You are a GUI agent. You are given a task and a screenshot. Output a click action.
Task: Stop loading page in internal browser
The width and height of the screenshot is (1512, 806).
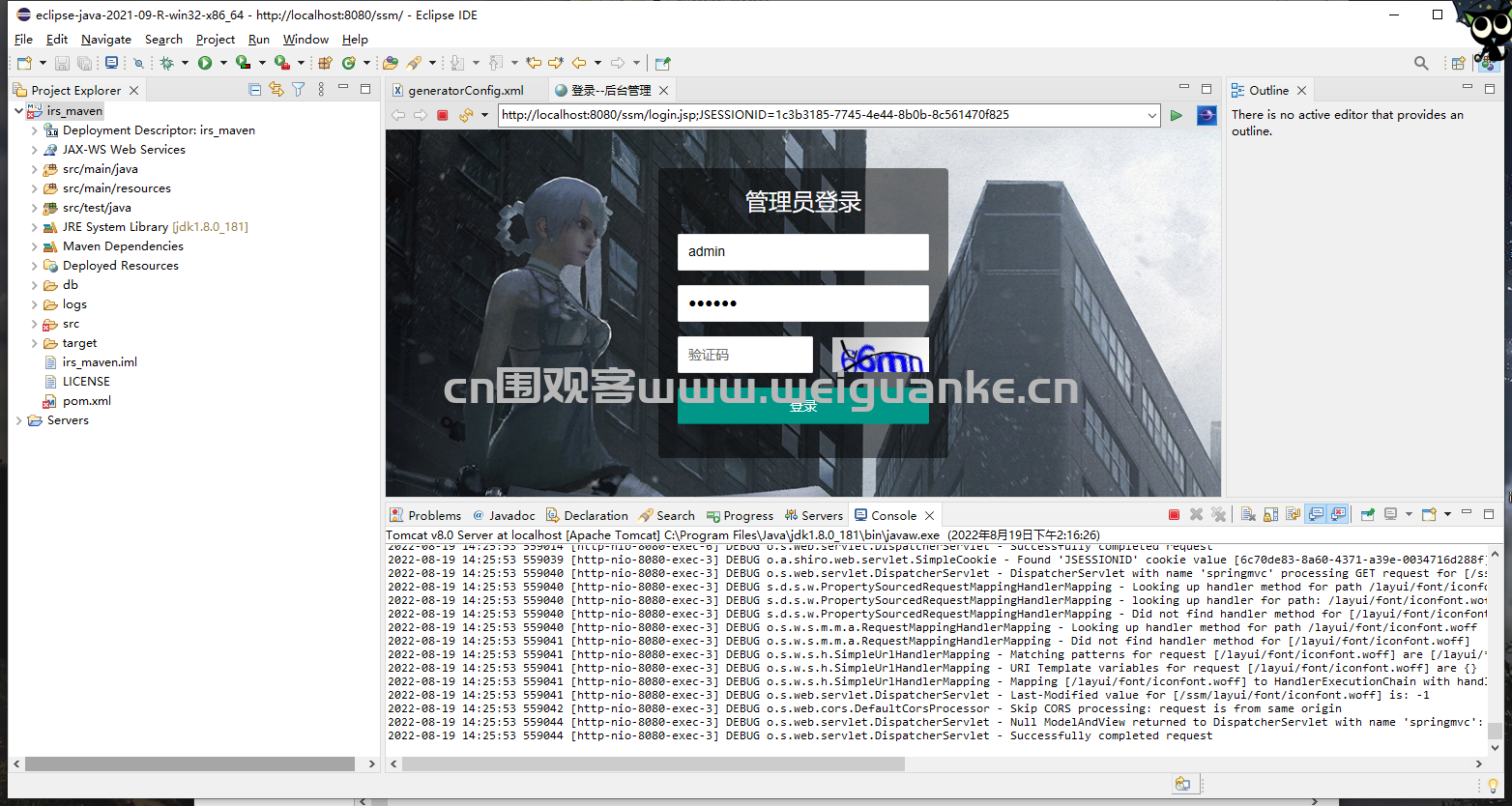(443, 115)
